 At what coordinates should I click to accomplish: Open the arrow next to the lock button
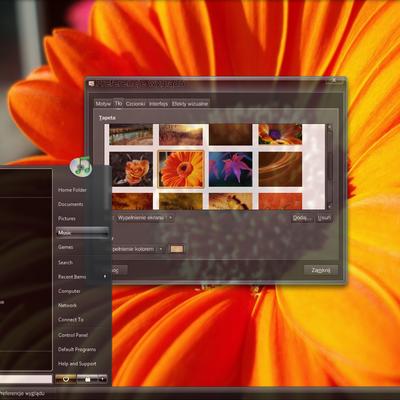pyautogui.click(x=103, y=379)
